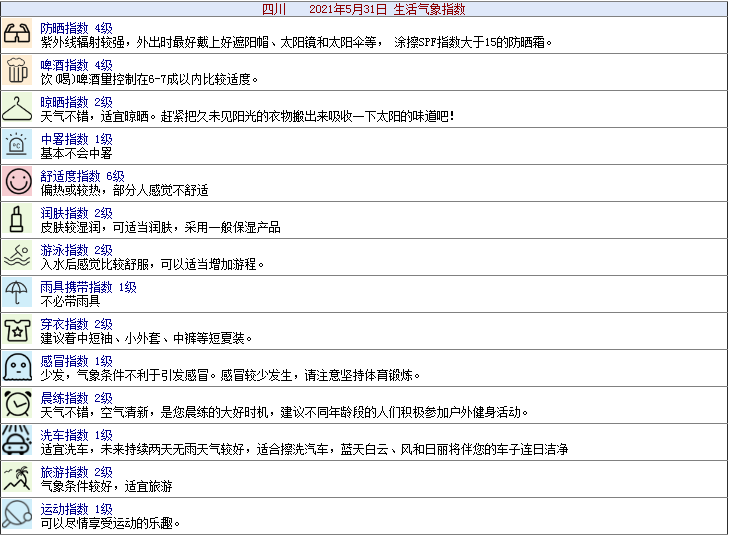Click the 四川 生活气象指数 header title
The height and width of the screenshot is (537, 732).
[x=364, y=9]
